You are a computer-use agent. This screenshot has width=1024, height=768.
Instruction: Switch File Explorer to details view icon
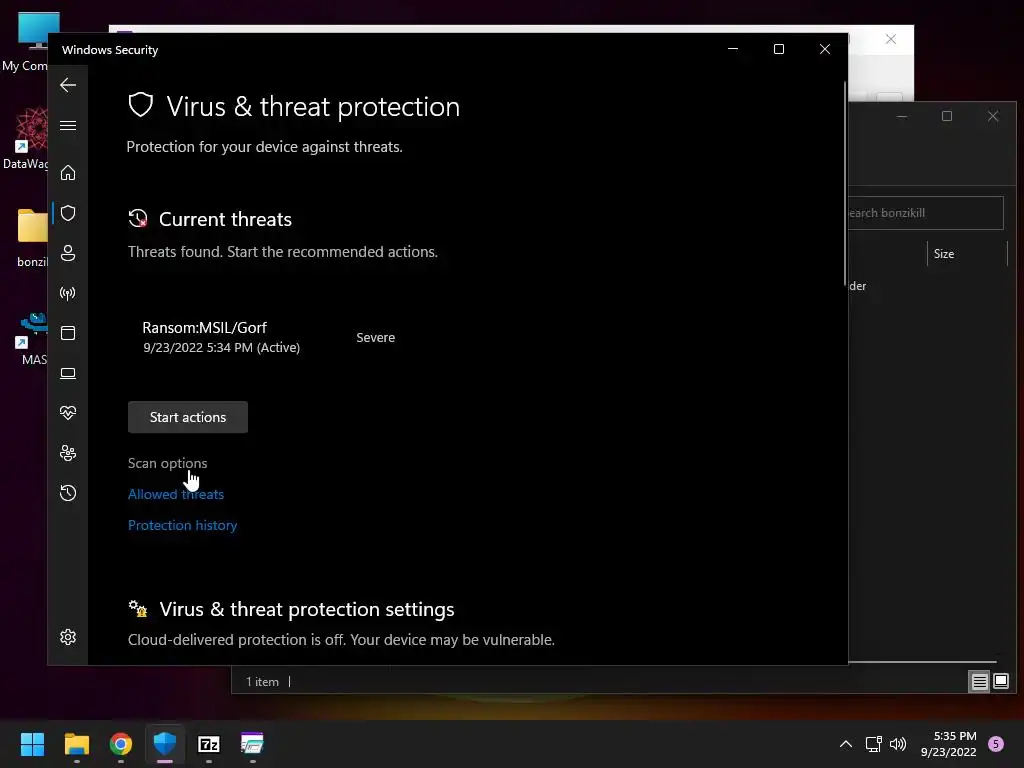[x=980, y=682]
